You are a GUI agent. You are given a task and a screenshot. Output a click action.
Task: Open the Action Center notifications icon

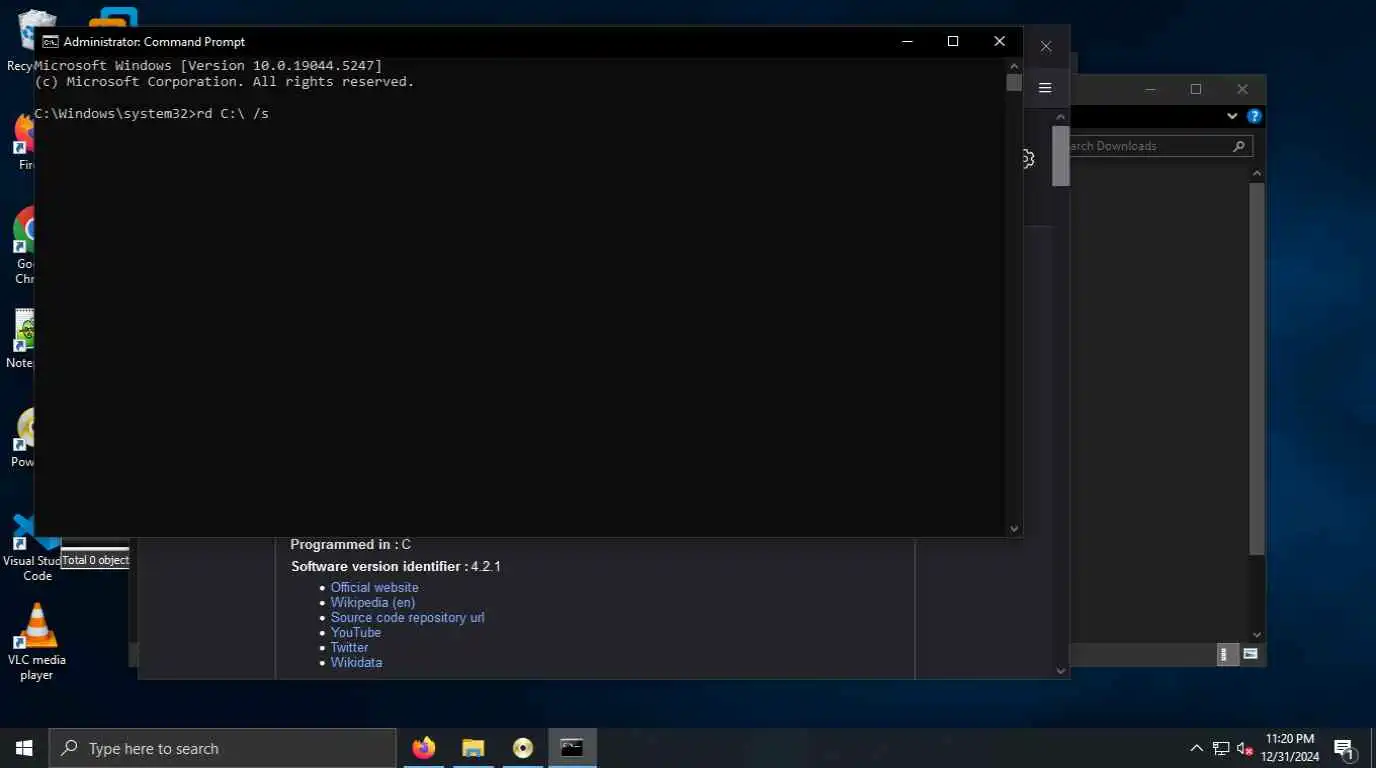[1344, 748]
